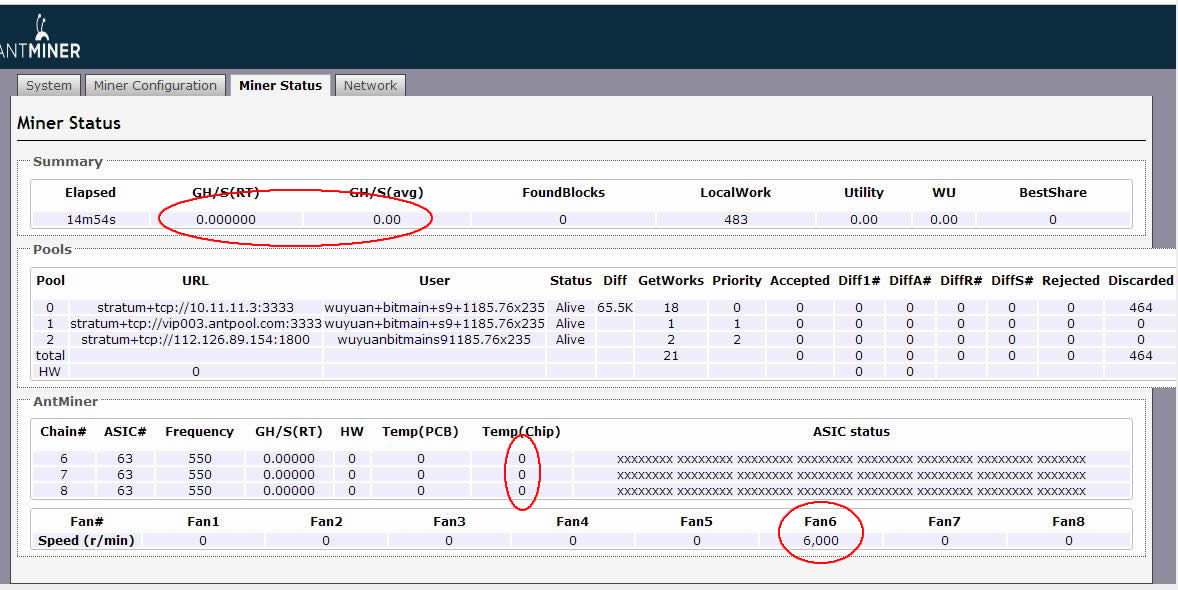Click the Frequency value for chain 7
1178x590 pixels.
200,475
